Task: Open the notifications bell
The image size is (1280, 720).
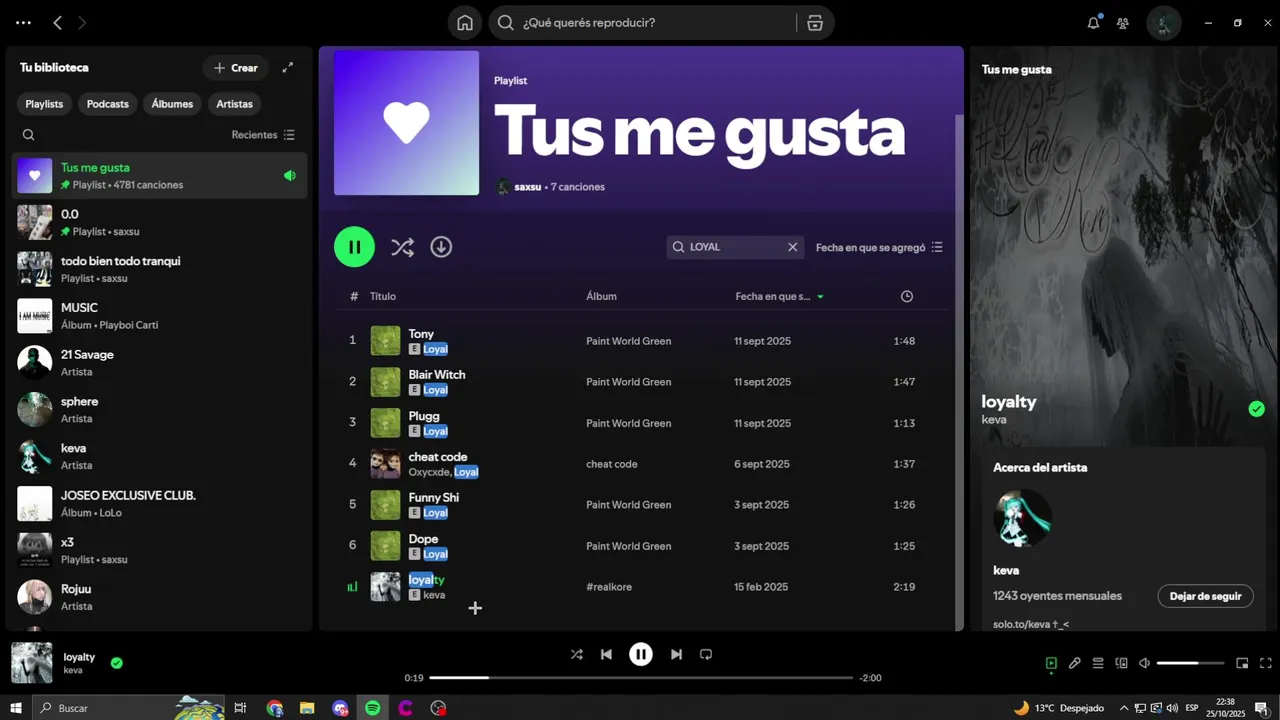Action: [x=1094, y=23]
